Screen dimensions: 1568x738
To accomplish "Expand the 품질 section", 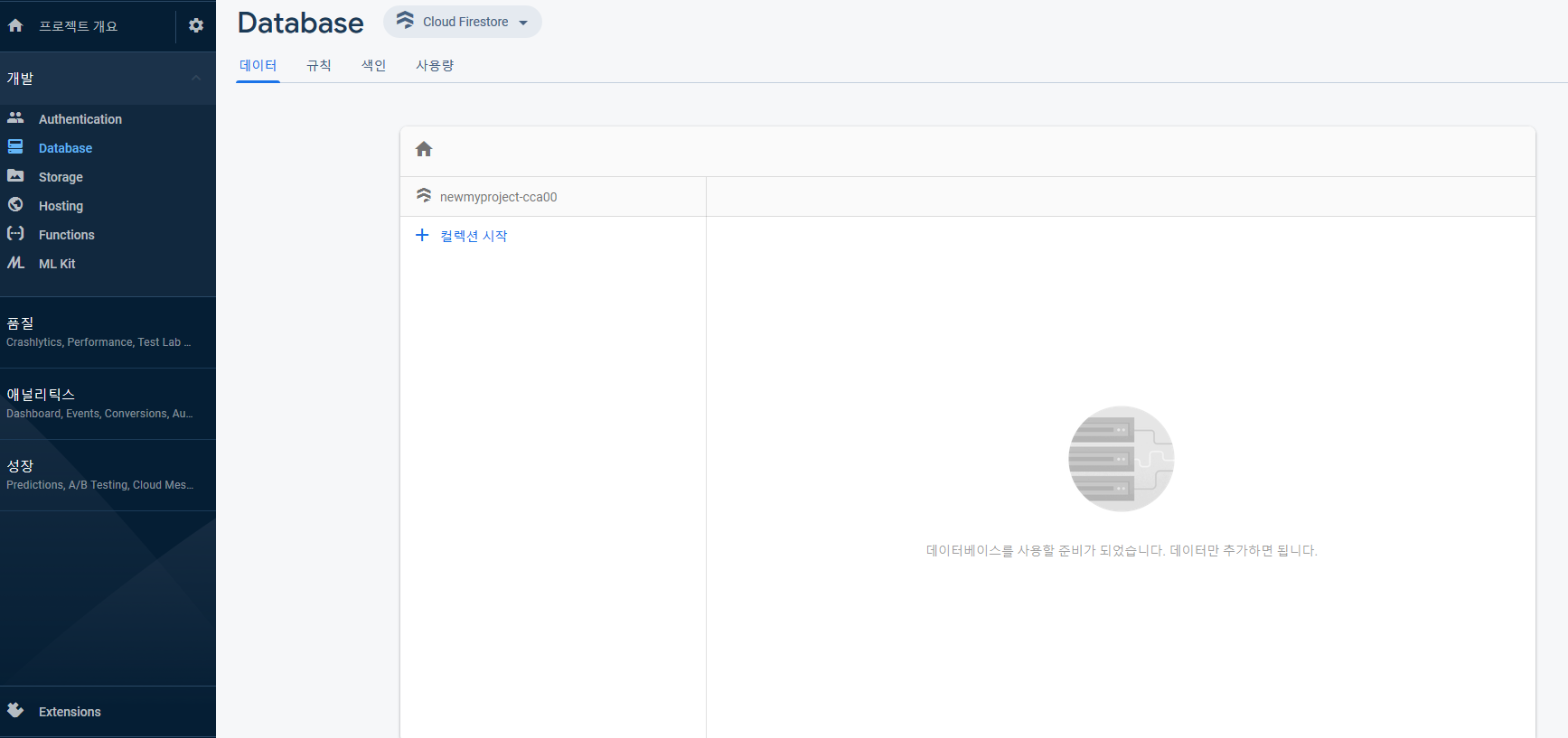I will click(x=108, y=332).
